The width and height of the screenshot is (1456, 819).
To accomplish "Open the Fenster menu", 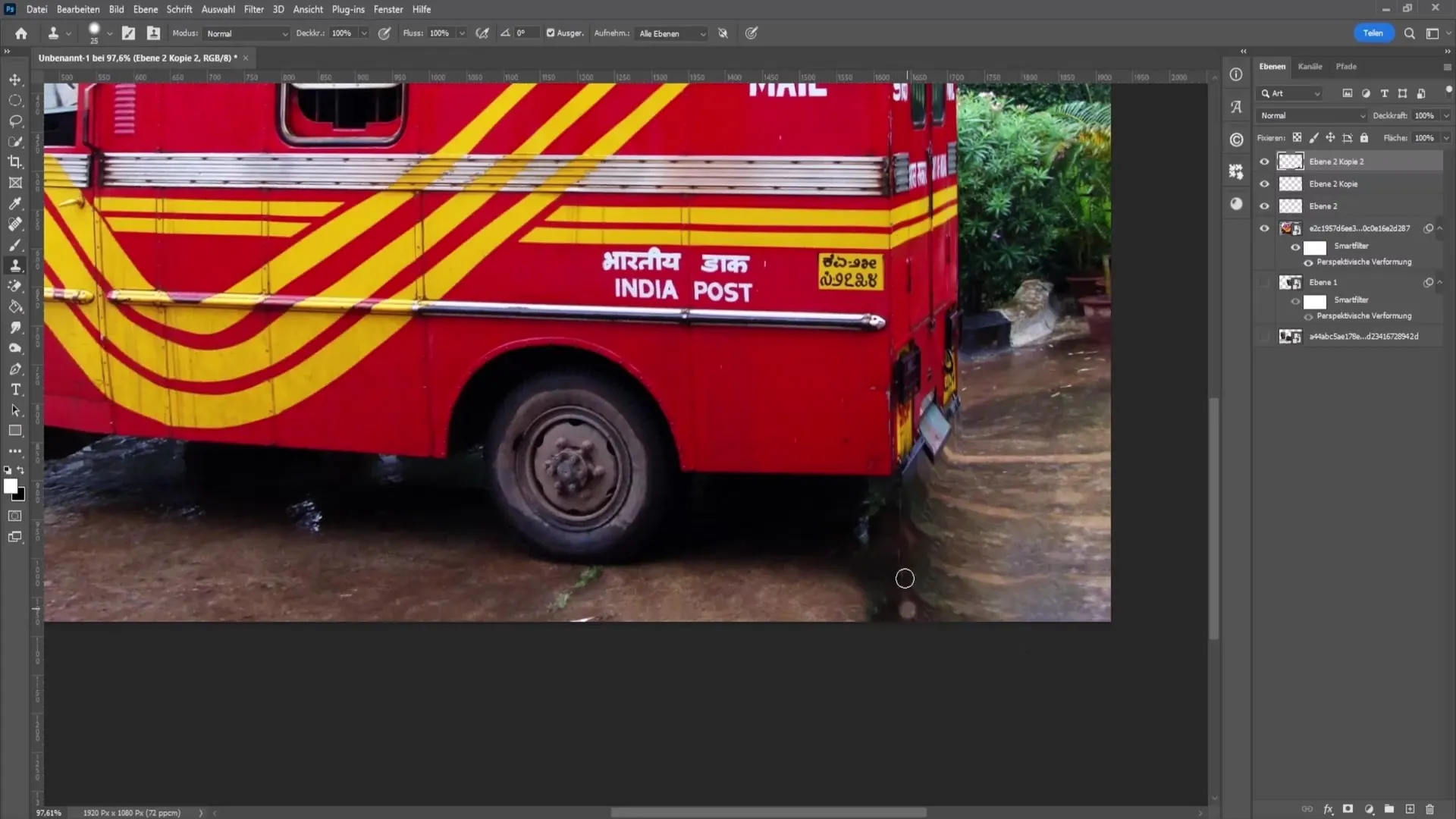I will coord(388,9).
